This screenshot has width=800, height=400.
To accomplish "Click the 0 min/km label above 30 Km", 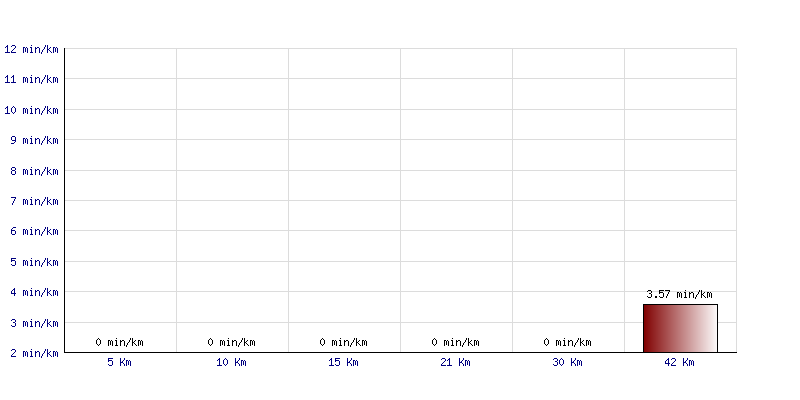I will tap(567, 342).
